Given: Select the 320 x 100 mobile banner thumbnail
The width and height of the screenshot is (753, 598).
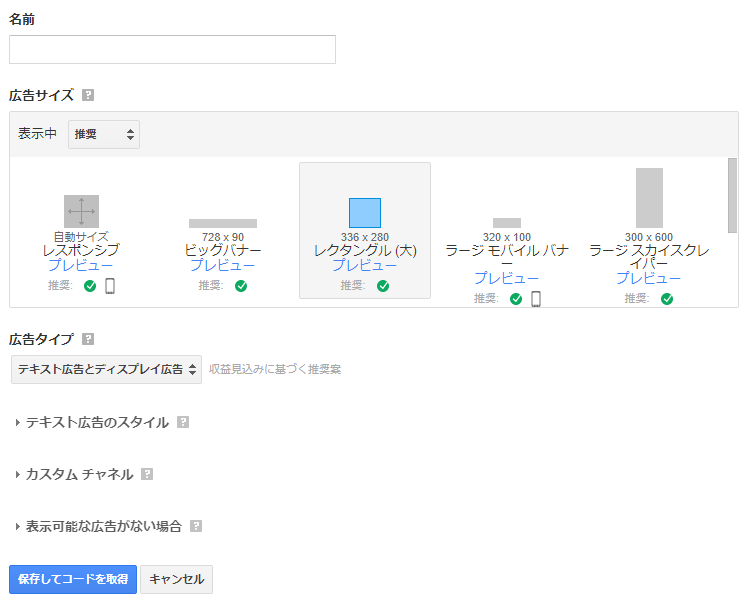Looking at the screenshot, I should coord(507,223).
